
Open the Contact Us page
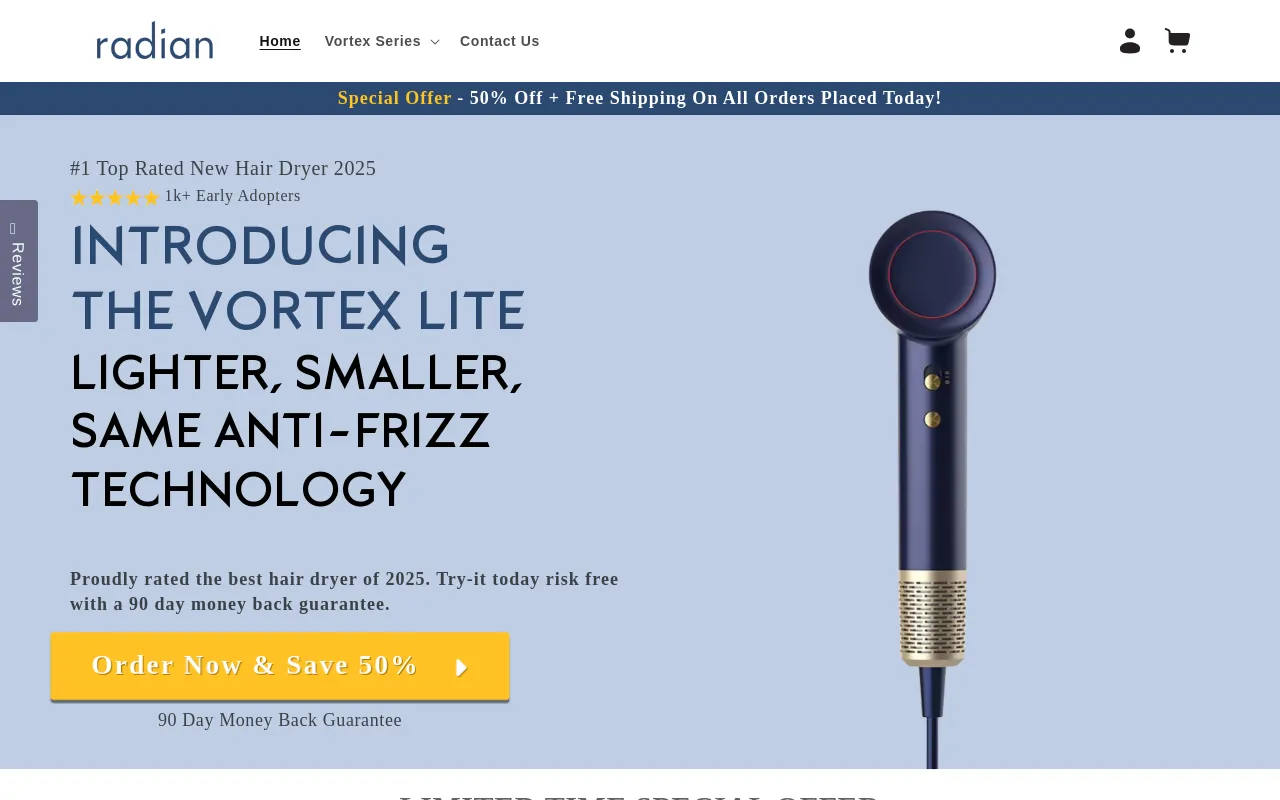500,41
